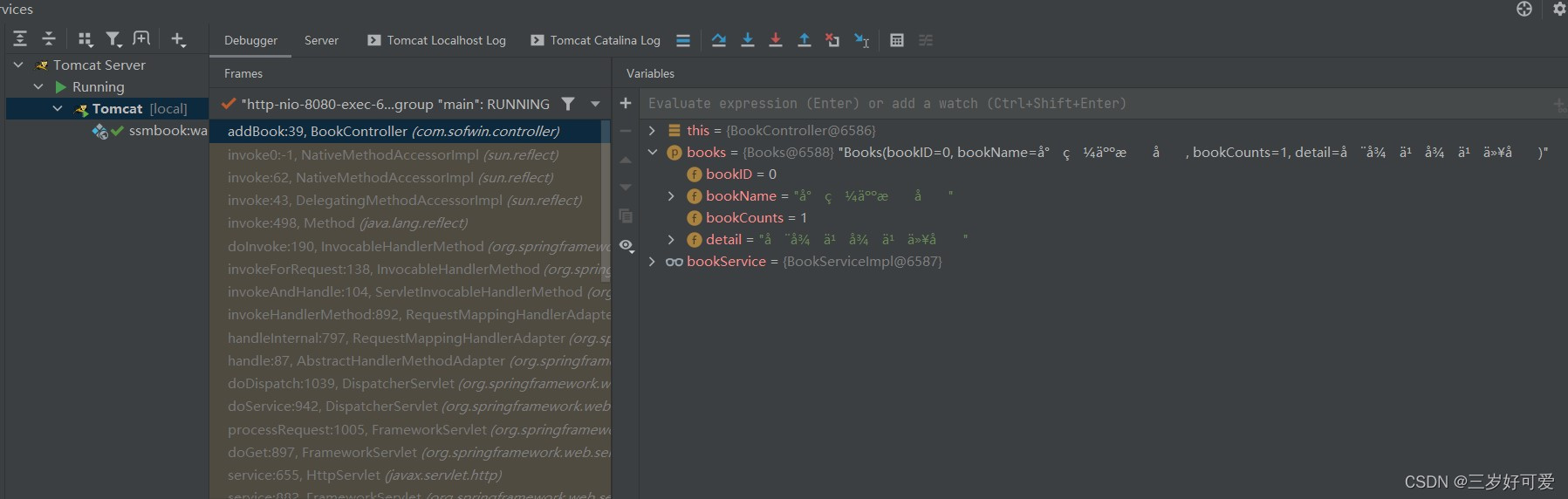Image resolution: width=1568 pixels, height=499 pixels.
Task: Add a new service with plus icon
Action: click(178, 39)
